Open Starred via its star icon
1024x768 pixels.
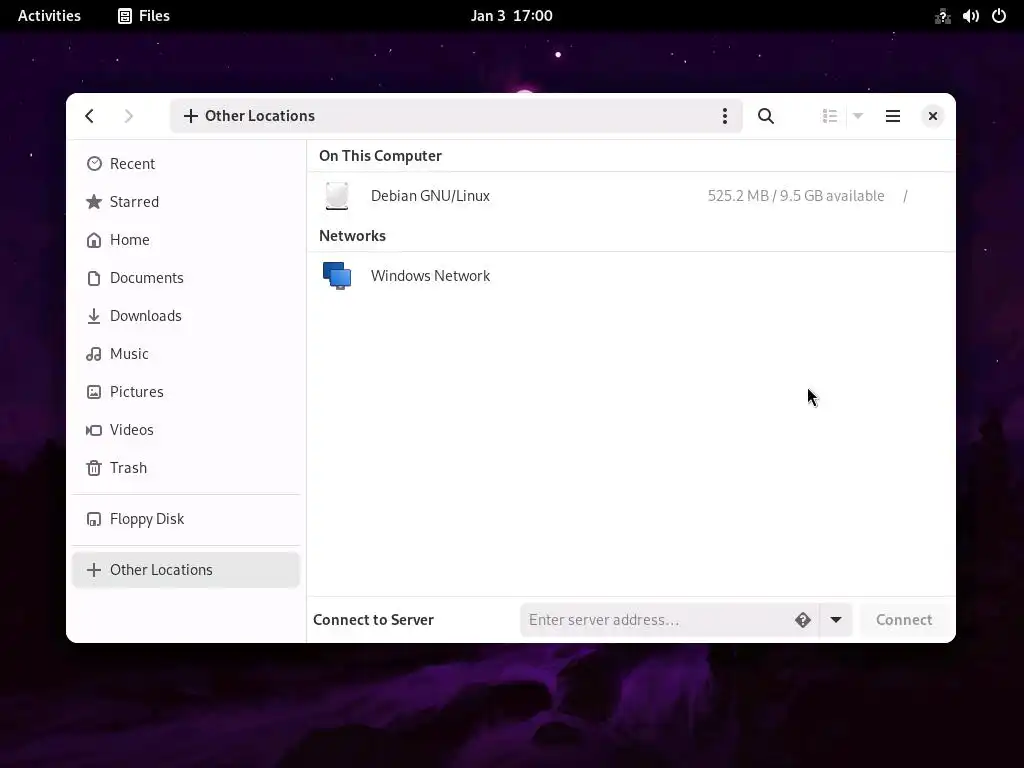(94, 202)
